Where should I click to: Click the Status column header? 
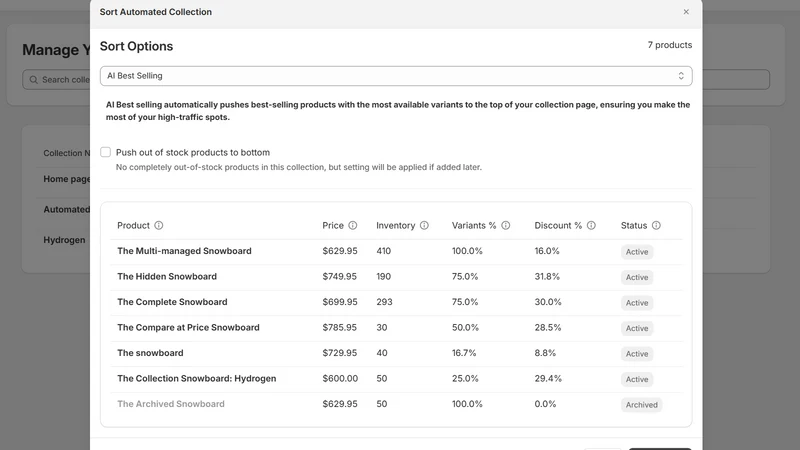click(634, 226)
